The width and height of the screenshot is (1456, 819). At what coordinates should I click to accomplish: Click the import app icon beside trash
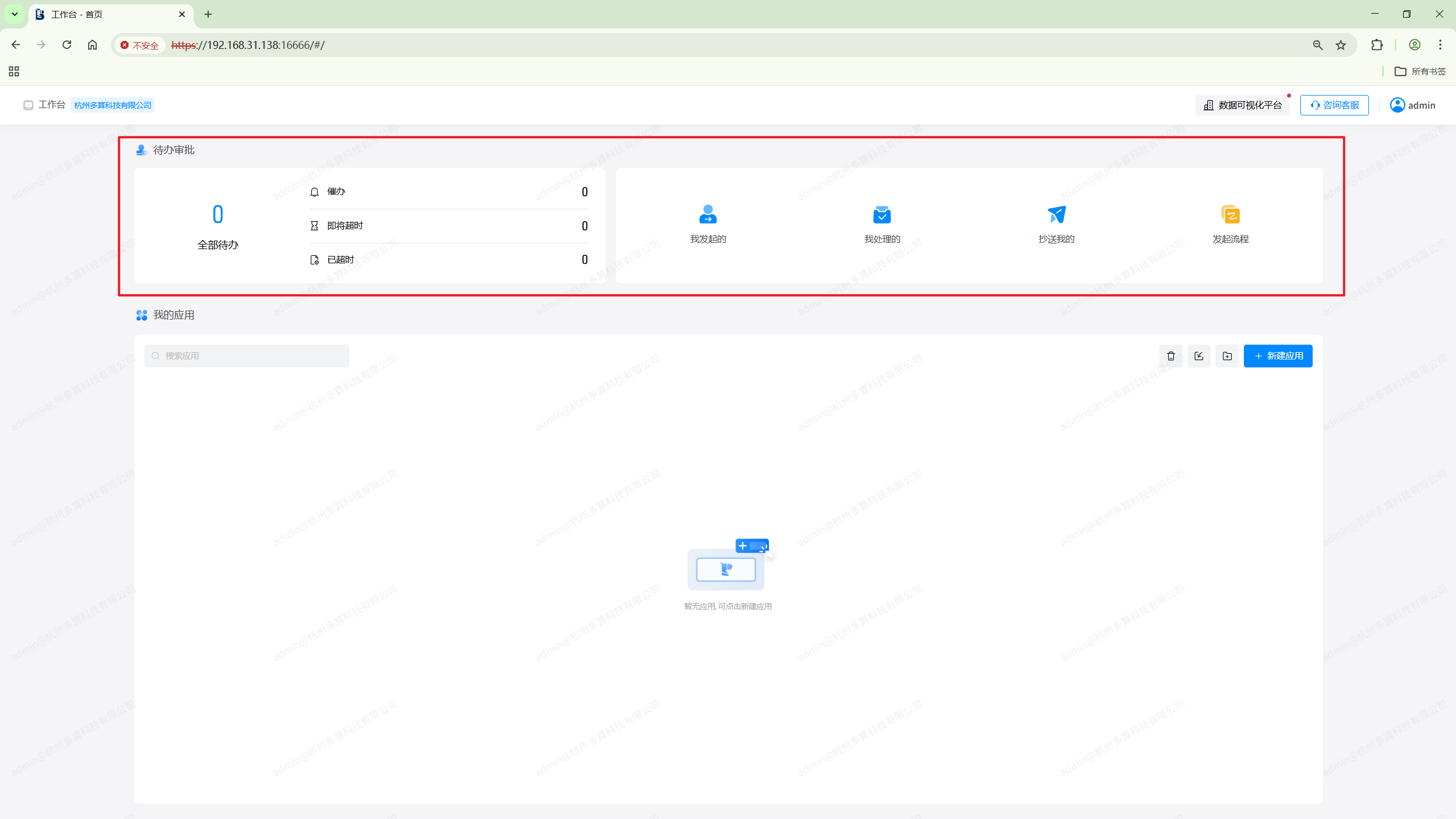pyautogui.click(x=1199, y=356)
